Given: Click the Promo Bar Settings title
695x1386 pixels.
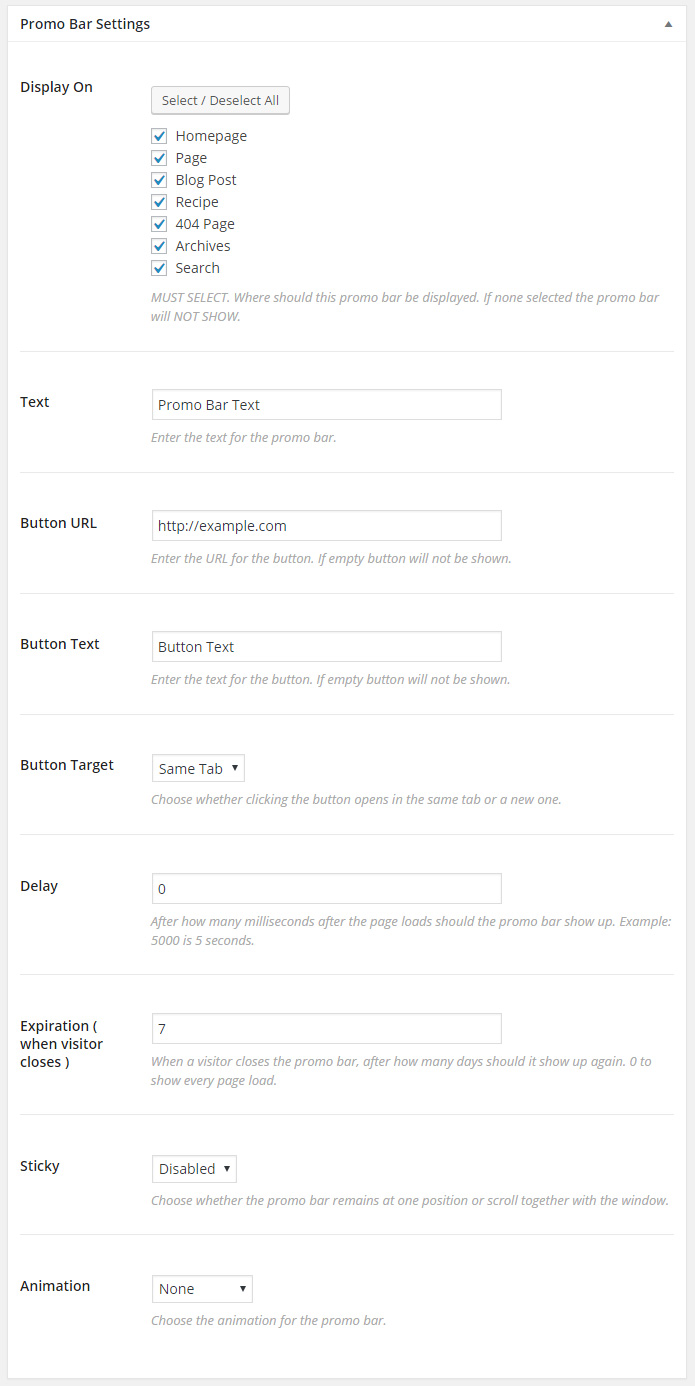Looking at the screenshot, I should point(85,24).
